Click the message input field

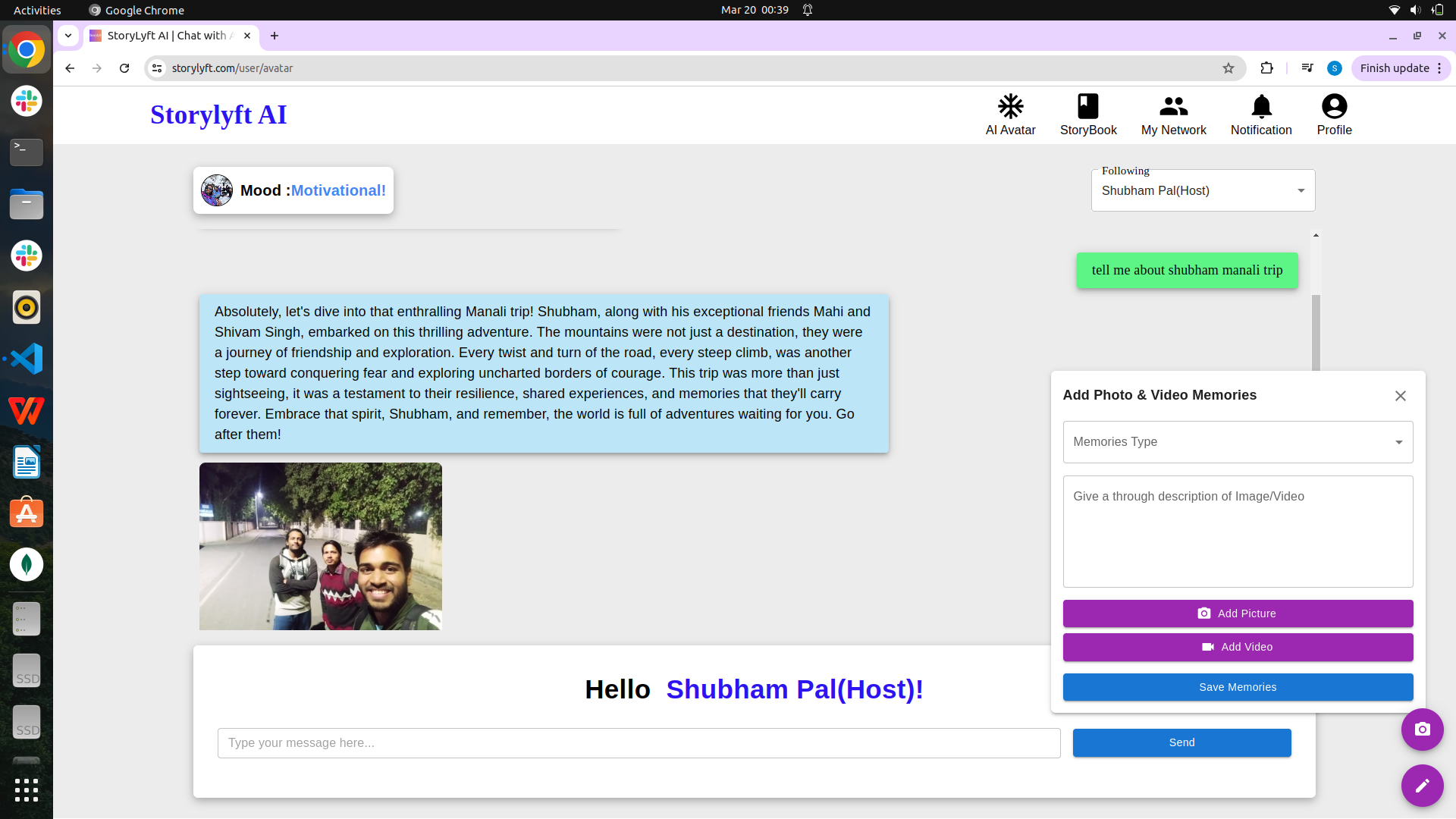tap(639, 742)
